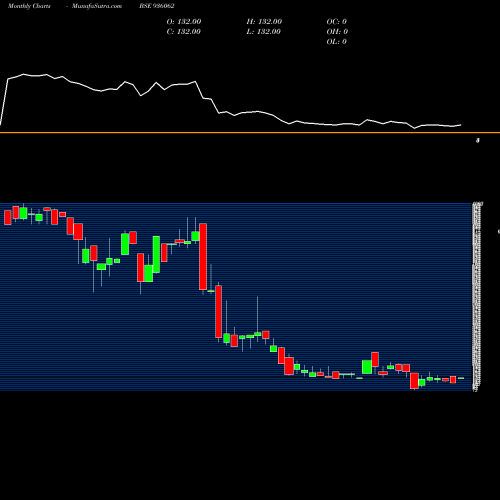Click the high value 'H: 132.00'
The height and width of the screenshot is (500, 500).
[x=264, y=22]
